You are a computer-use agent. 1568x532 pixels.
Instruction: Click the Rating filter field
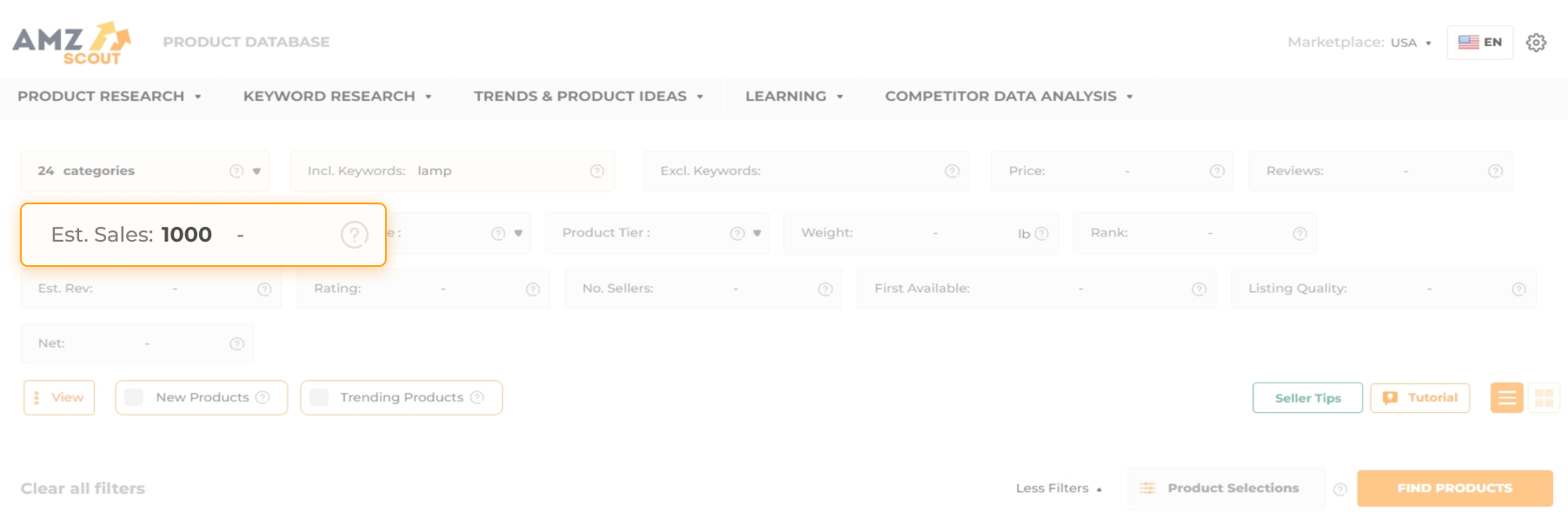(423, 289)
